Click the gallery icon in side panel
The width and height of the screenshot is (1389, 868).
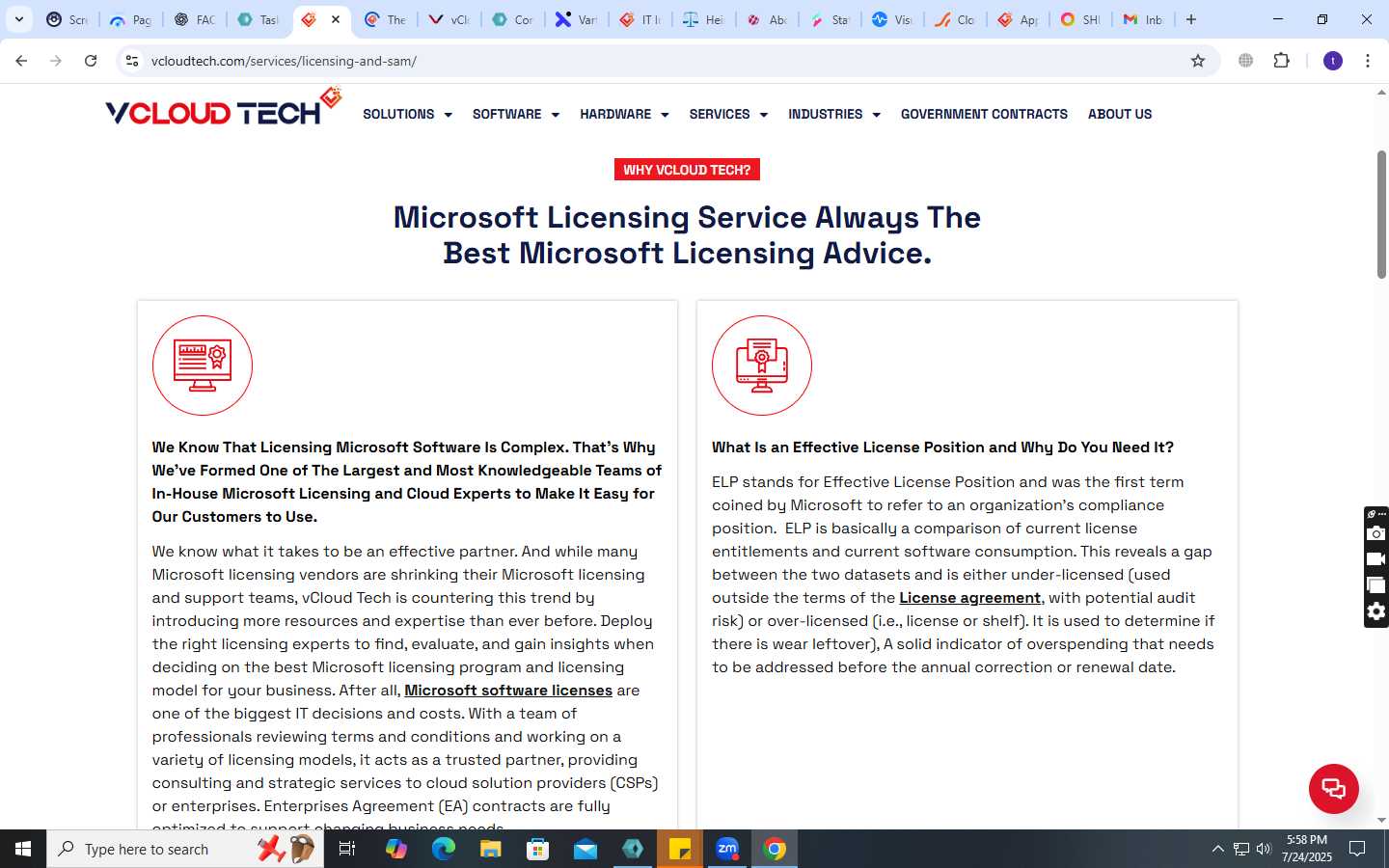1376,585
